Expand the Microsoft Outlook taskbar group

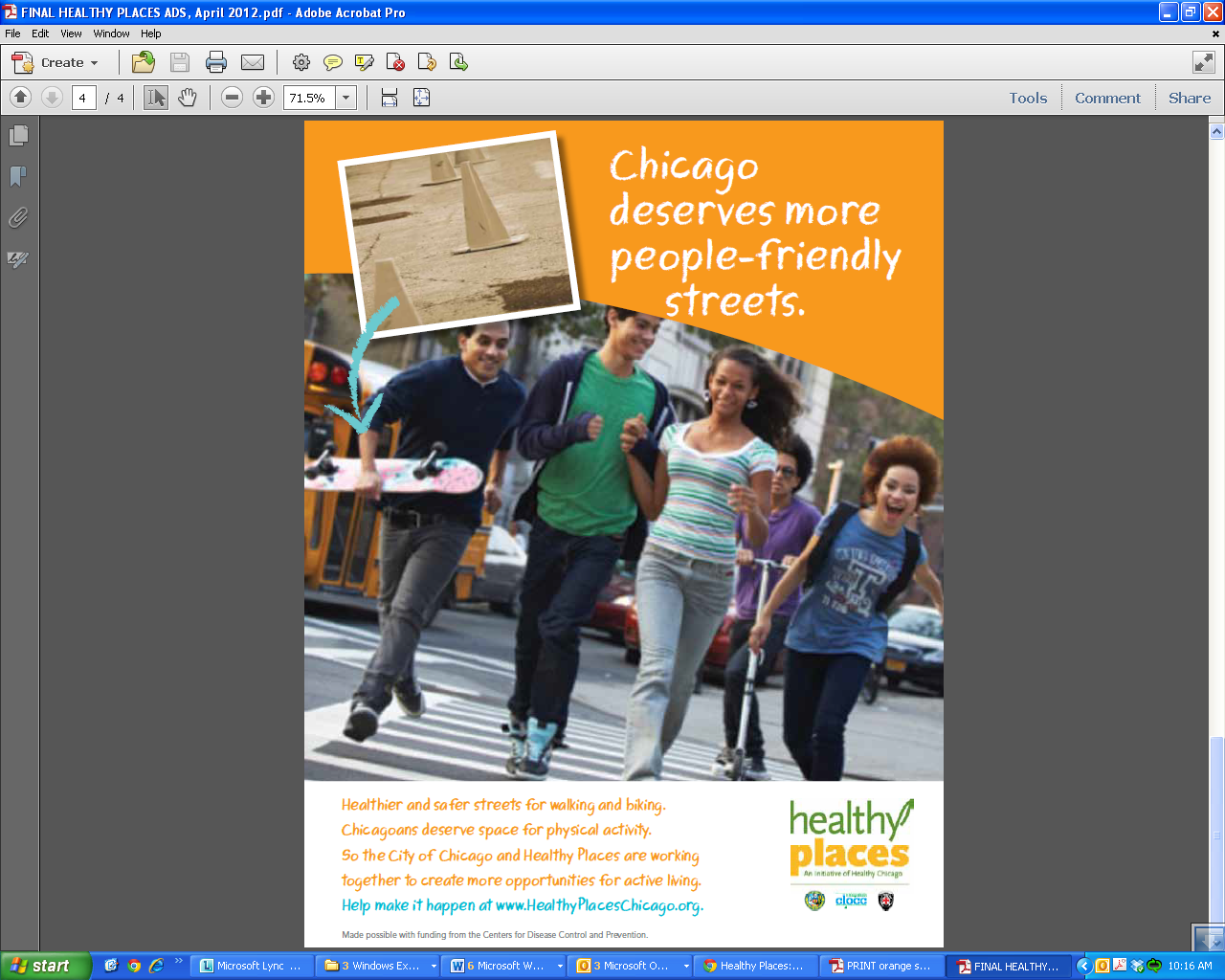click(x=686, y=967)
